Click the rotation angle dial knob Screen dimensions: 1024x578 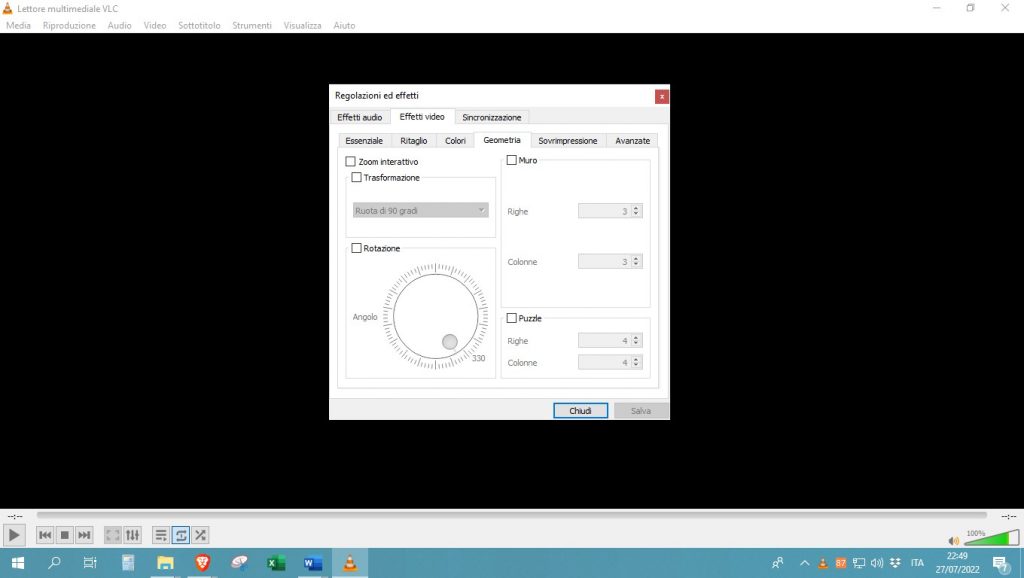[x=450, y=342]
